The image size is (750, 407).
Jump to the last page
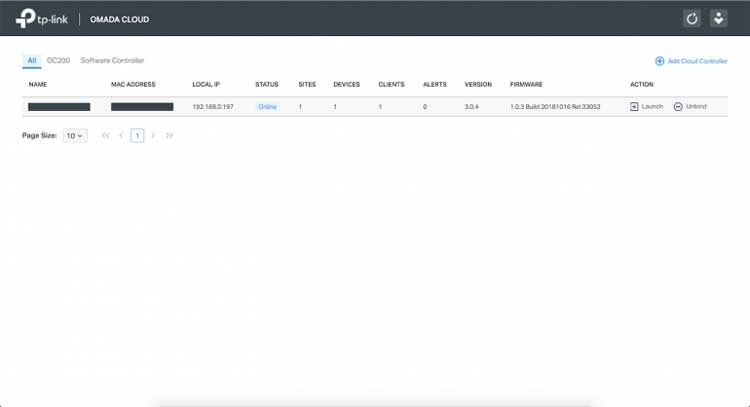(169, 136)
